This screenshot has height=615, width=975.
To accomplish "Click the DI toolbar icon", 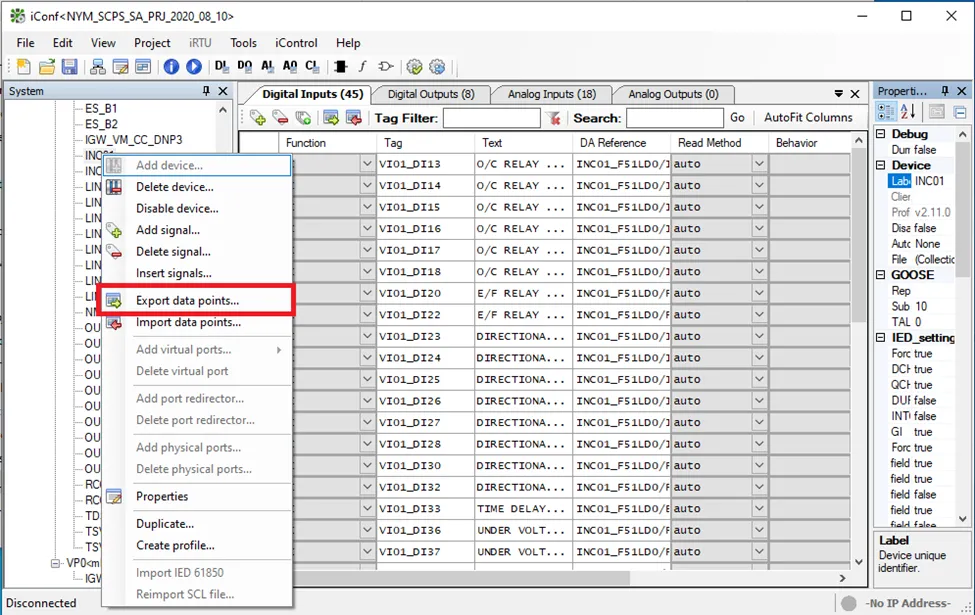I will click(221, 66).
